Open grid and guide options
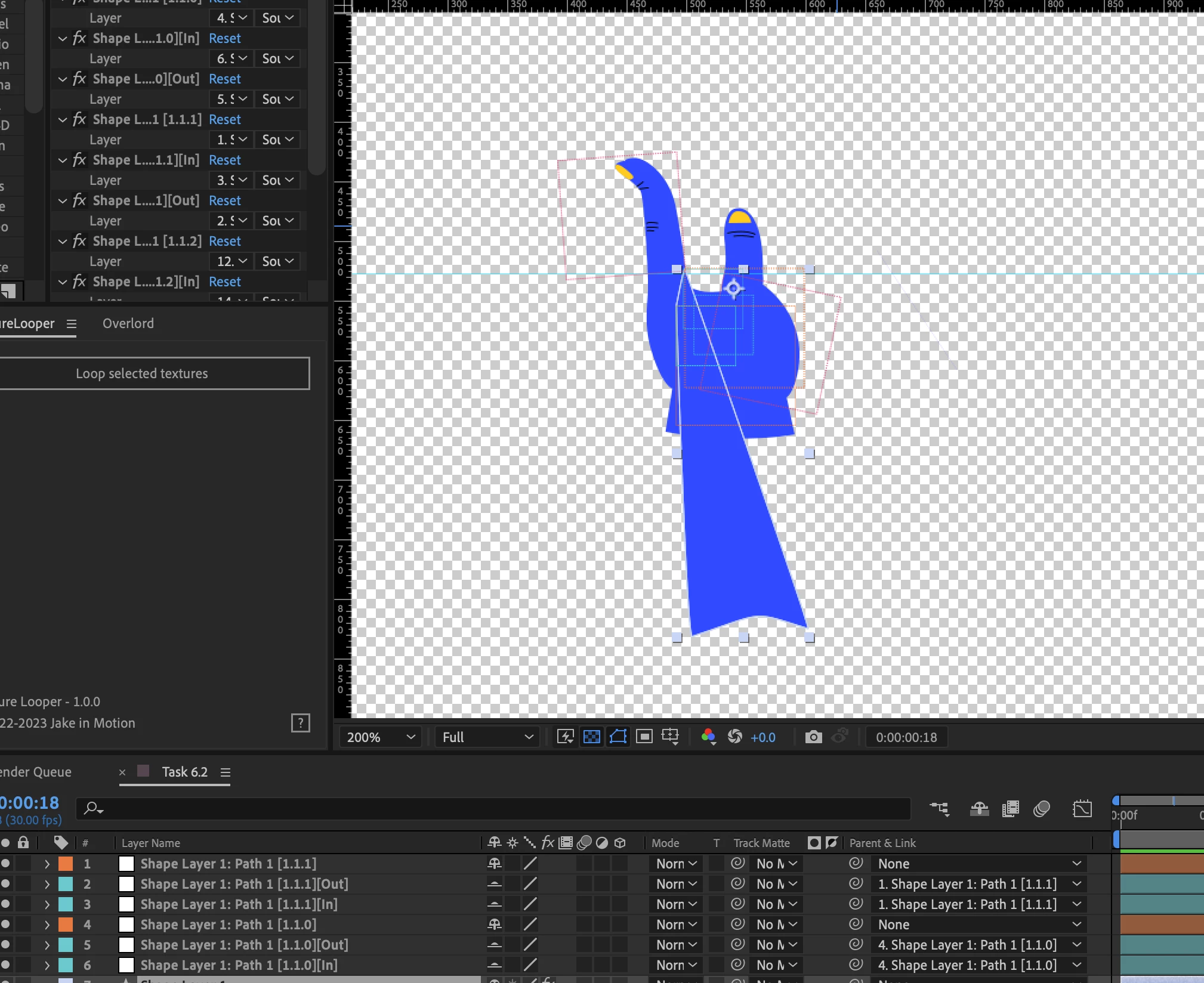This screenshot has width=1204, height=983. point(671,737)
